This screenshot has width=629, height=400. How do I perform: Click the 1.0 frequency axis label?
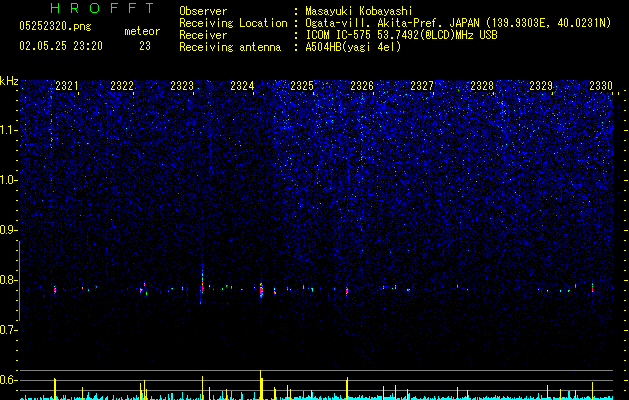[9, 180]
